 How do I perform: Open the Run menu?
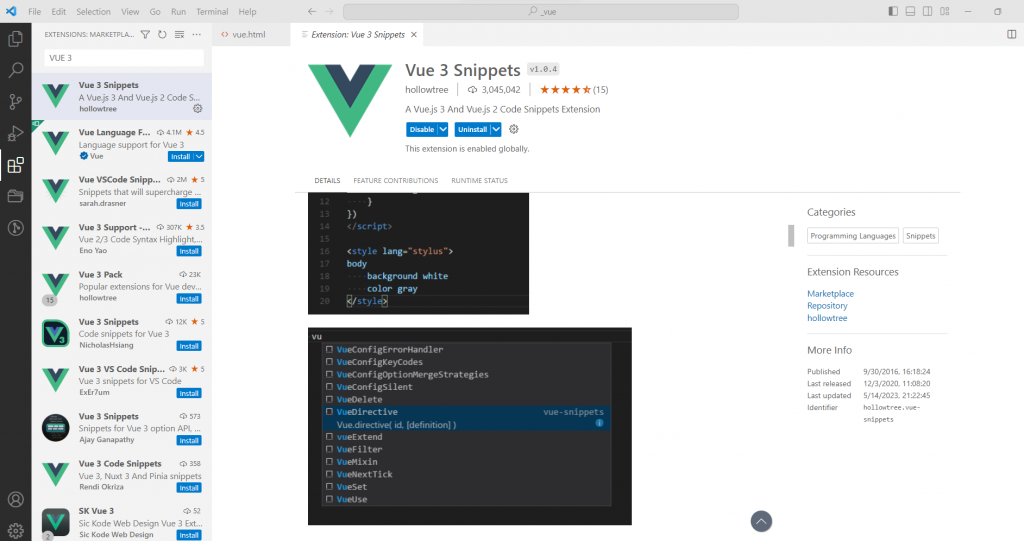[178, 12]
